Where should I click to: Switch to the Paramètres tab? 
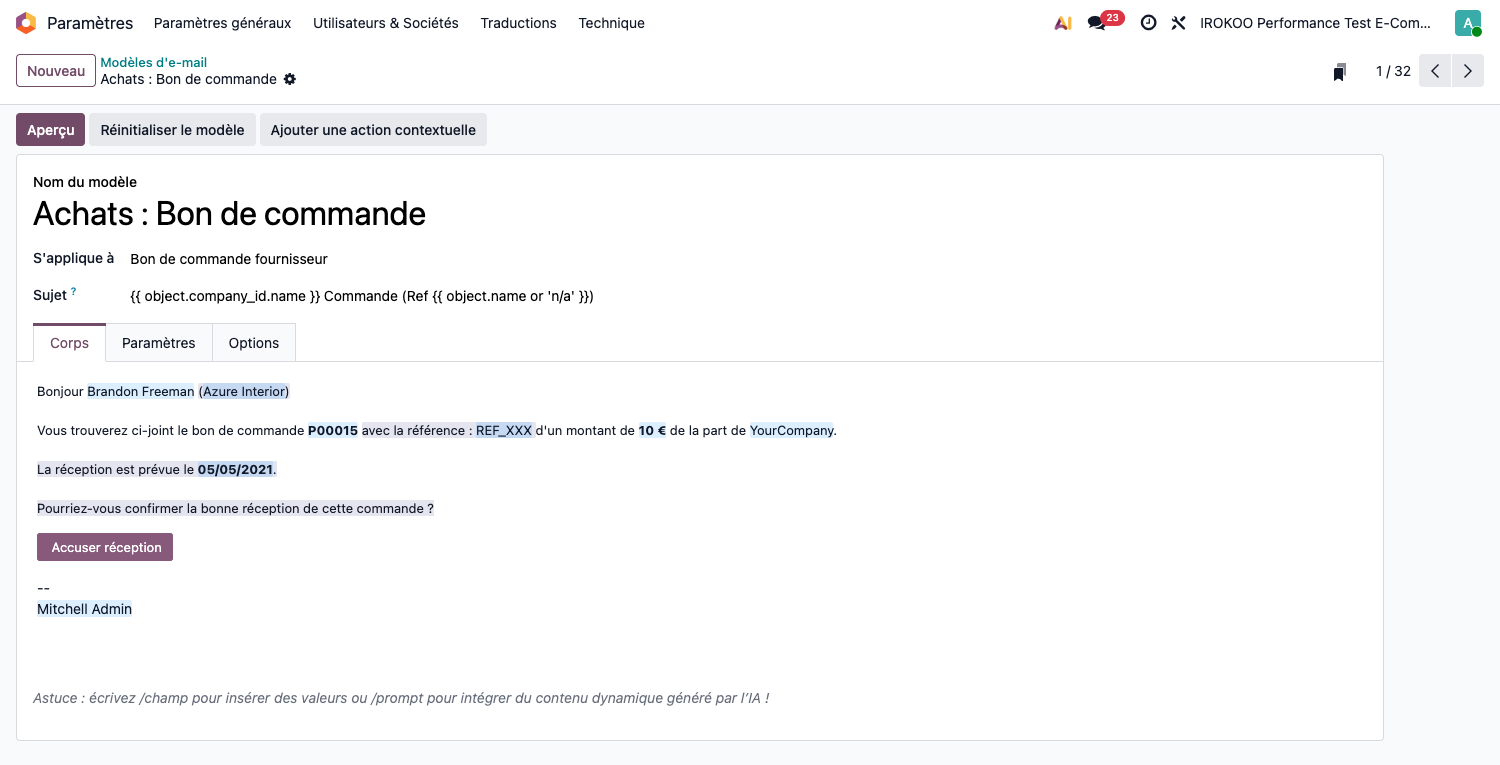click(159, 343)
